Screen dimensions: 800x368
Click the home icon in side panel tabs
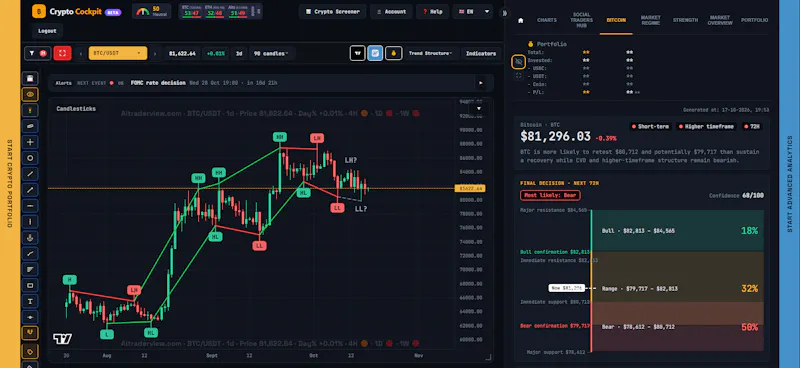520,20
